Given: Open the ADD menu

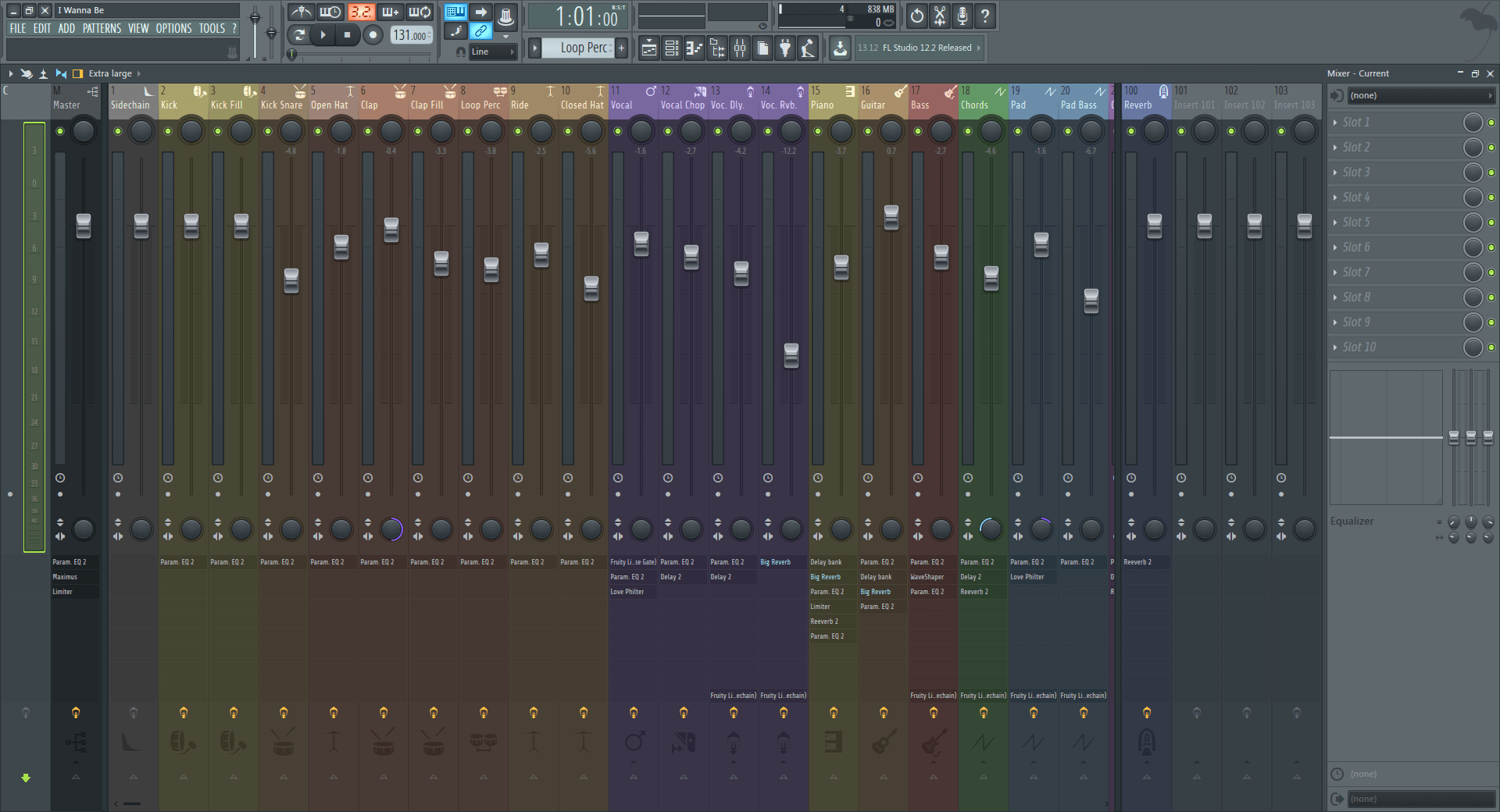Looking at the screenshot, I should pos(67,28).
